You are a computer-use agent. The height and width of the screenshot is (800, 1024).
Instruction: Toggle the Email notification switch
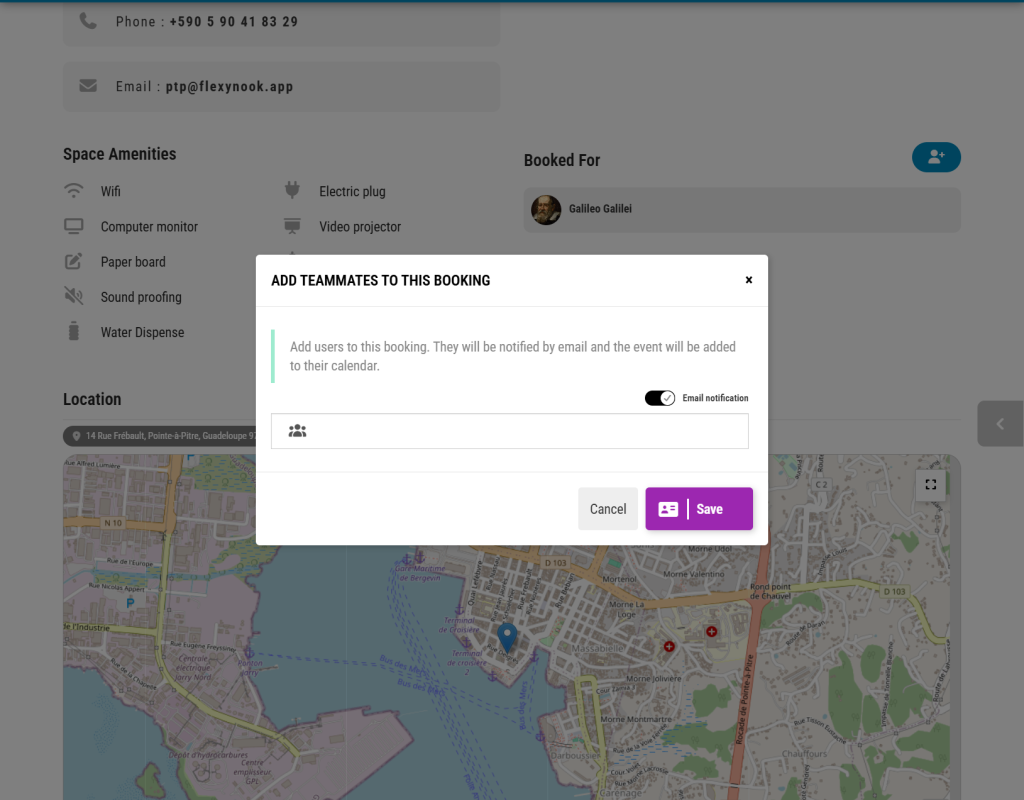coord(660,398)
